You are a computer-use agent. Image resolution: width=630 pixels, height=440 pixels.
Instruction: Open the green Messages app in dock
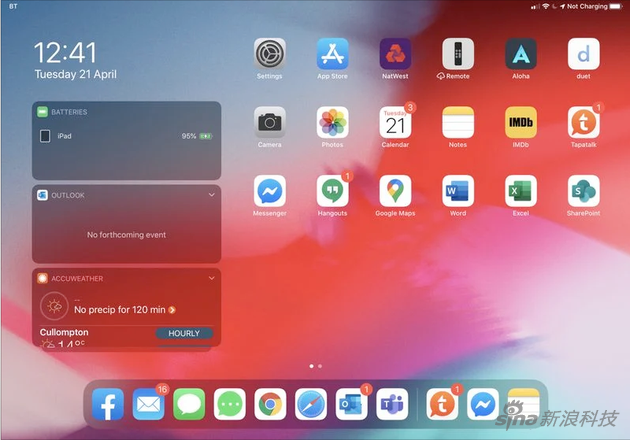point(189,404)
